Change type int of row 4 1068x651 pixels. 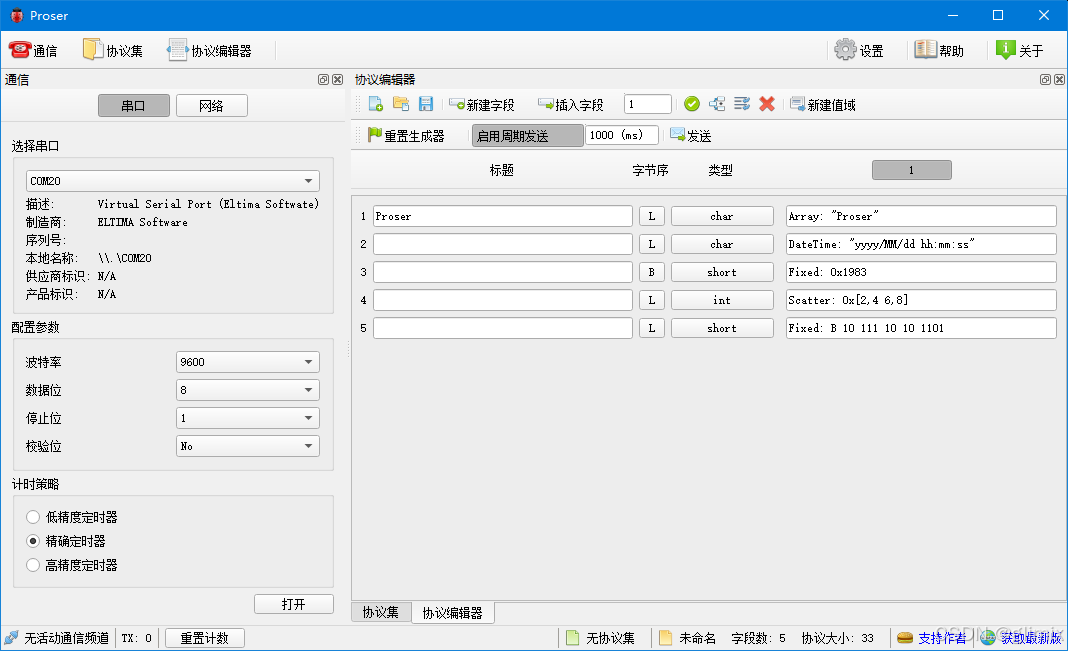722,300
